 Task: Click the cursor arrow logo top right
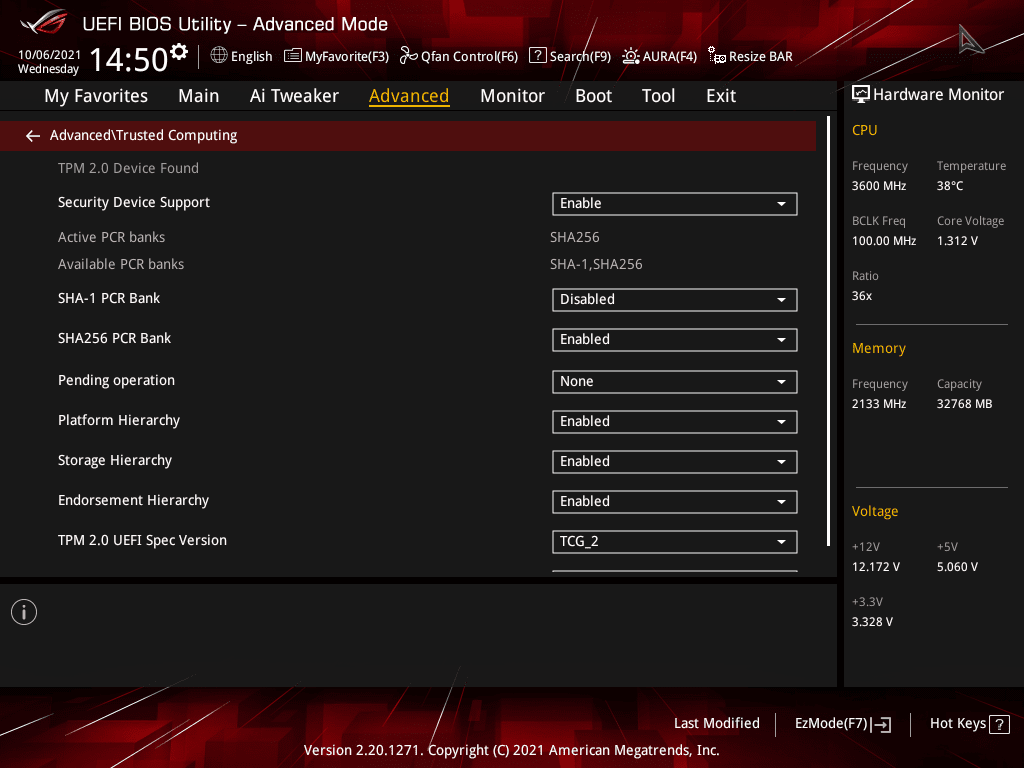pyautogui.click(x=970, y=40)
